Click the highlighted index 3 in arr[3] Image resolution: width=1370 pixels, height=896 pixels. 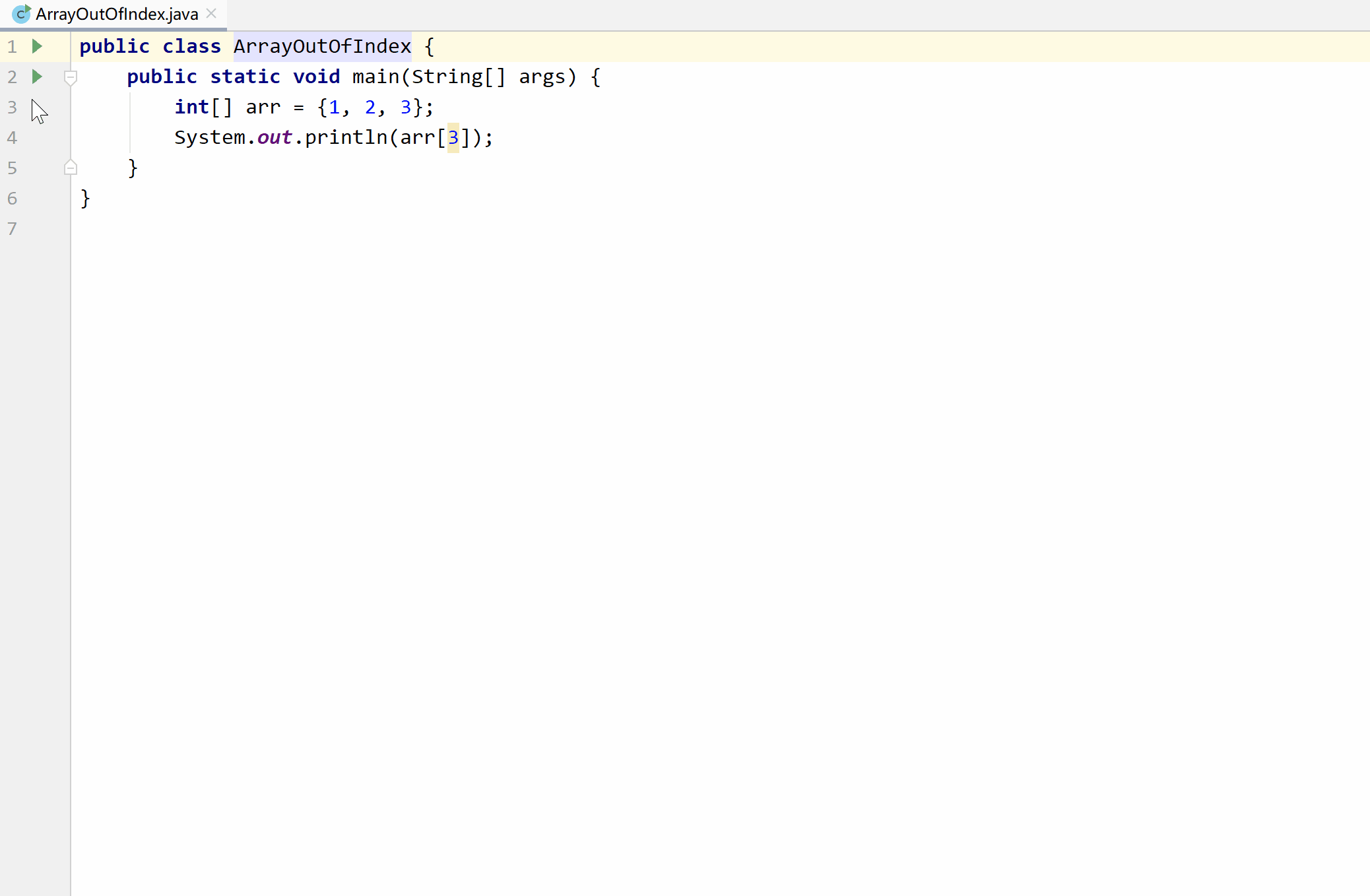pyautogui.click(x=453, y=137)
